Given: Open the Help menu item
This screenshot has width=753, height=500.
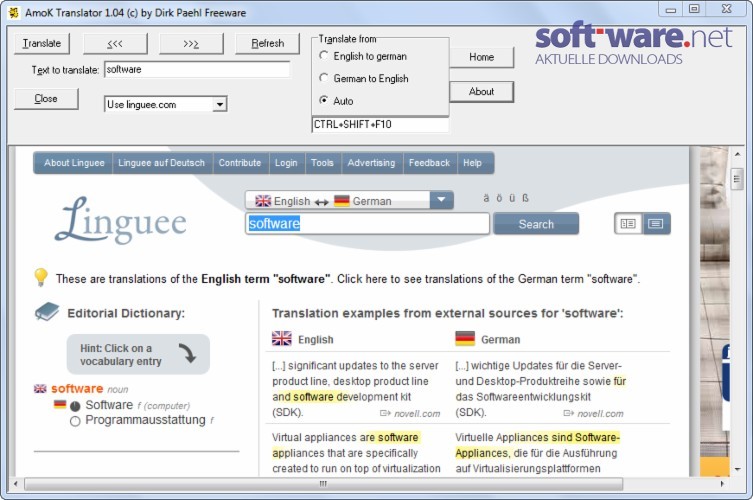Looking at the screenshot, I should [x=473, y=163].
